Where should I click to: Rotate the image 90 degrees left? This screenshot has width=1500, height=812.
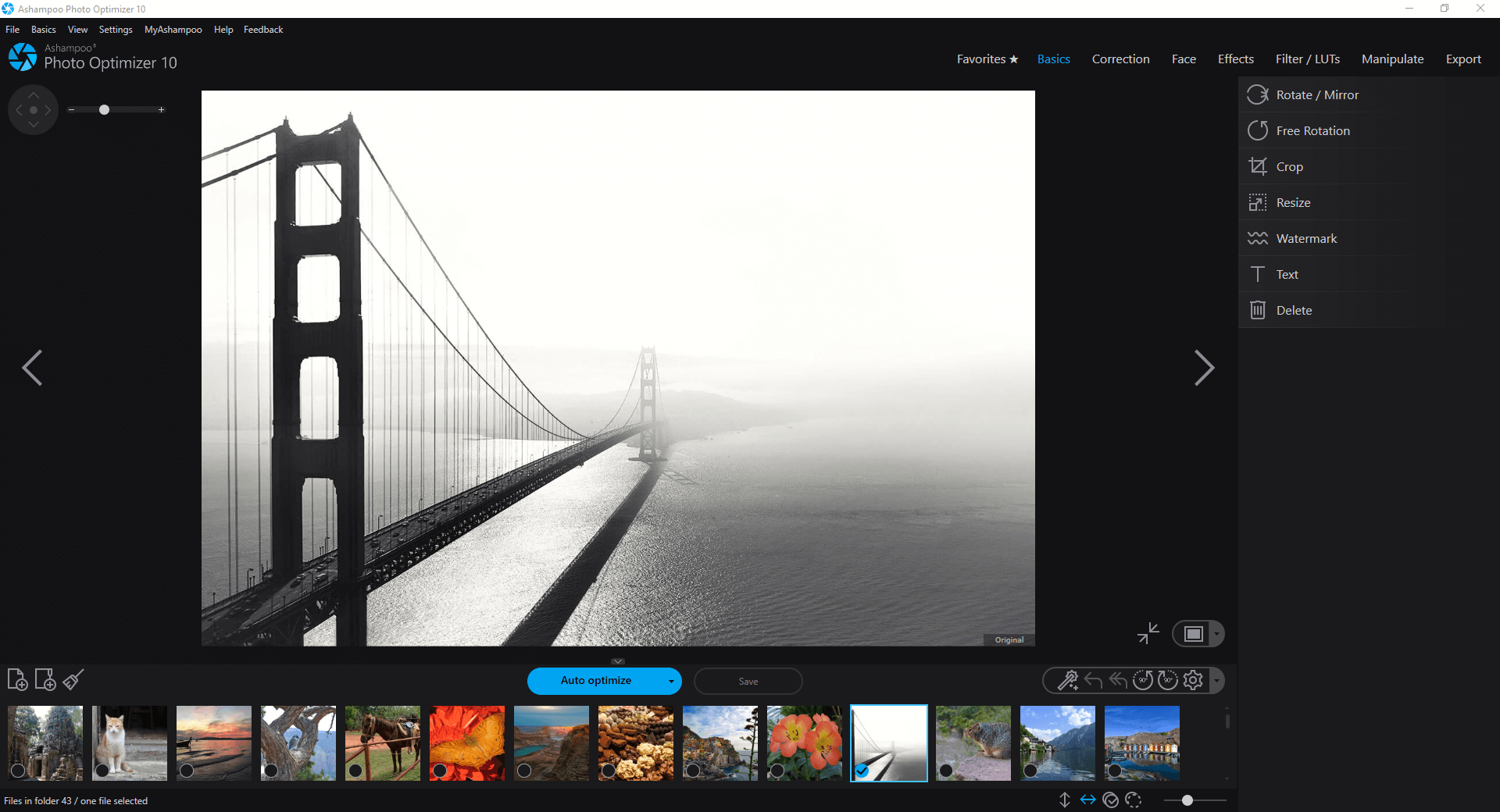pyautogui.click(x=1142, y=680)
